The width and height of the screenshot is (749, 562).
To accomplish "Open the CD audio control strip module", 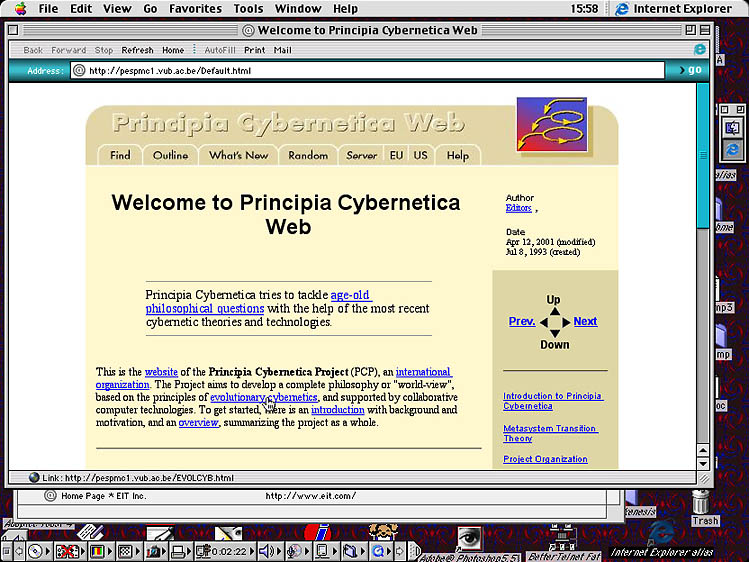I will [x=38, y=551].
